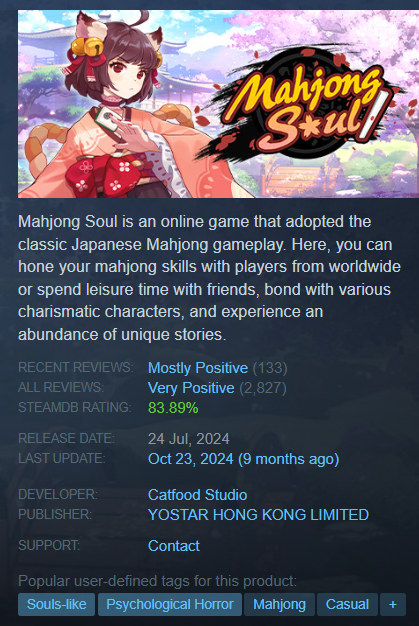Screen dimensions: 419x626
Task: Click the Contact support link
Action: [174, 546]
